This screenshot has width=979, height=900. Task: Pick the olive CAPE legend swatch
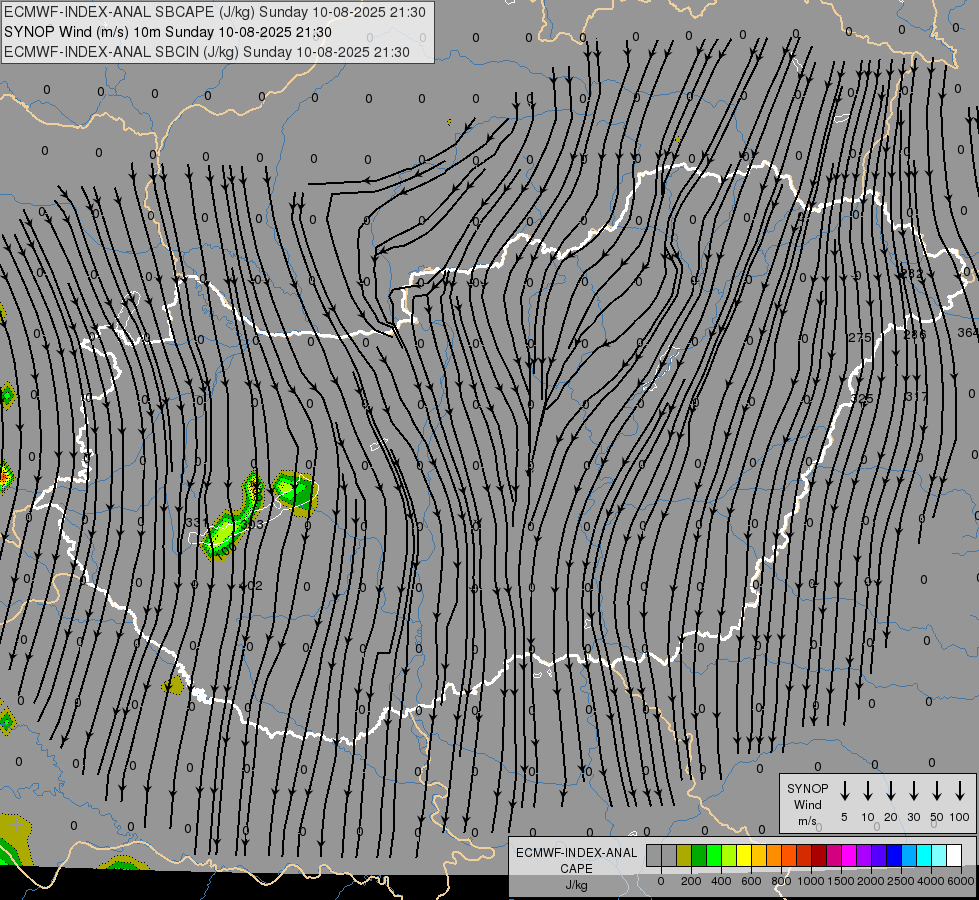tap(684, 855)
